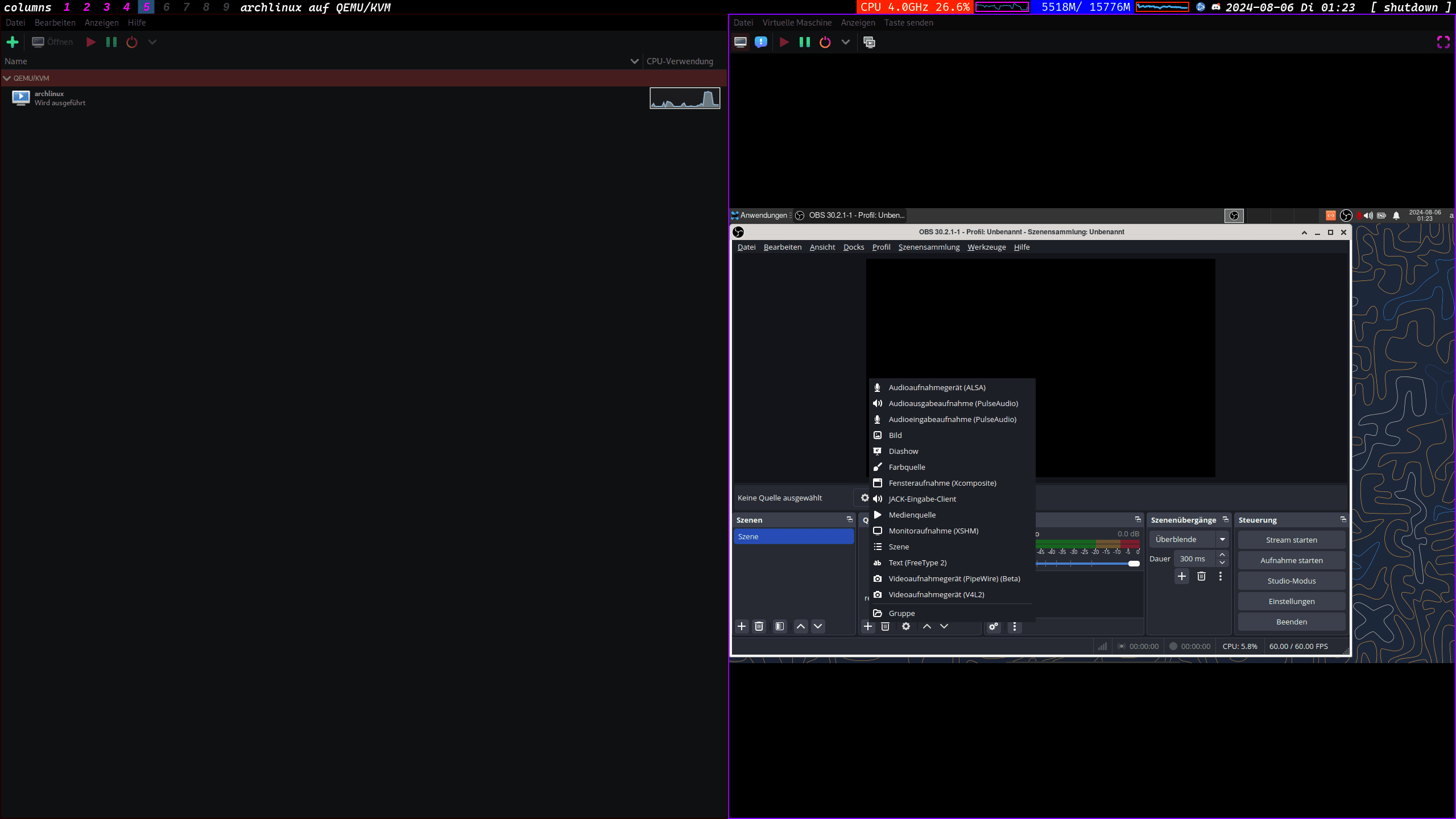Viewport: 1456px width, 819px height.
Task: Select the Szene item in scenes list
Action: pyautogui.click(x=793, y=536)
